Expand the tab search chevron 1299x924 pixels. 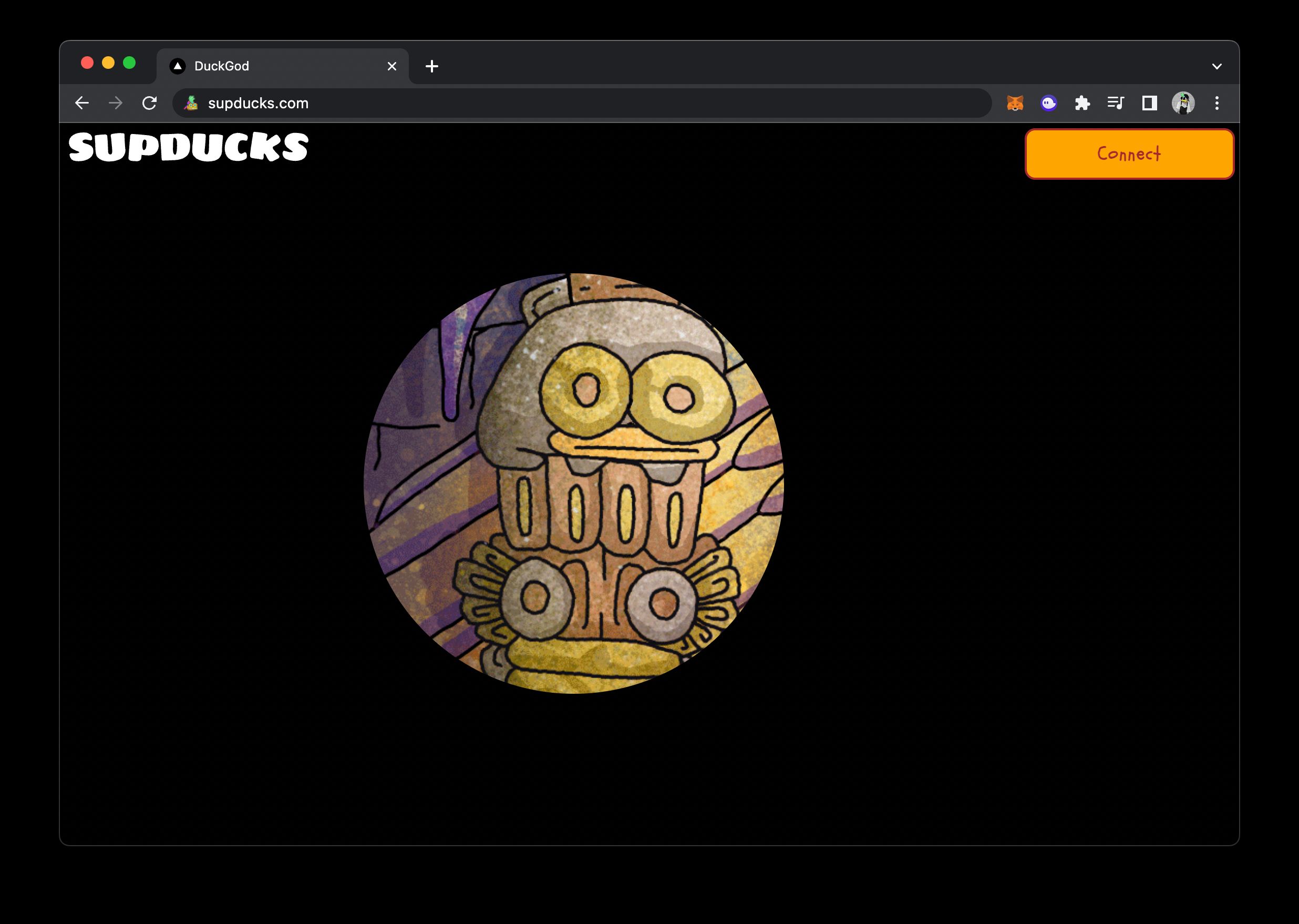pyautogui.click(x=1216, y=67)
